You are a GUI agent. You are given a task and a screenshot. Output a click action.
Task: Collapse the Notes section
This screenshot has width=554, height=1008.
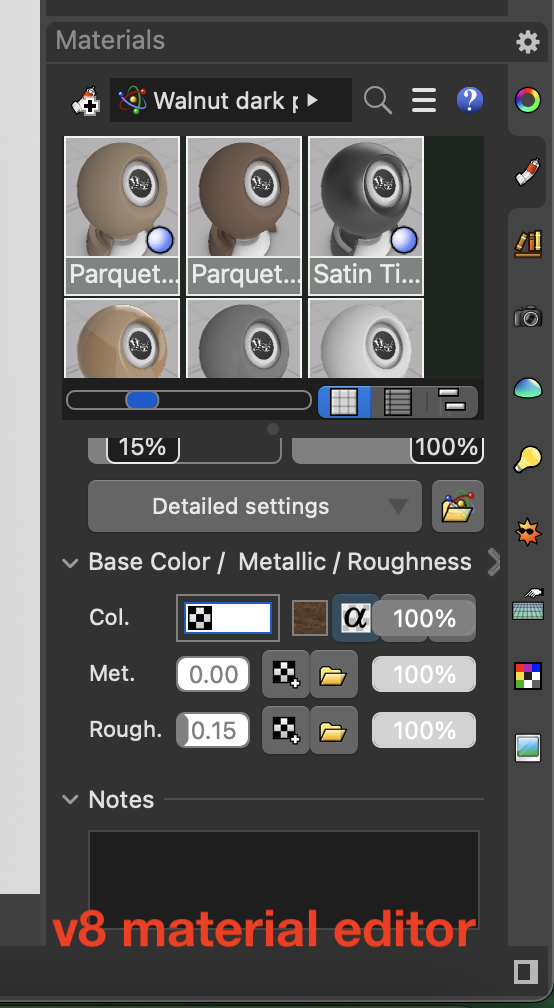(69, 800)
